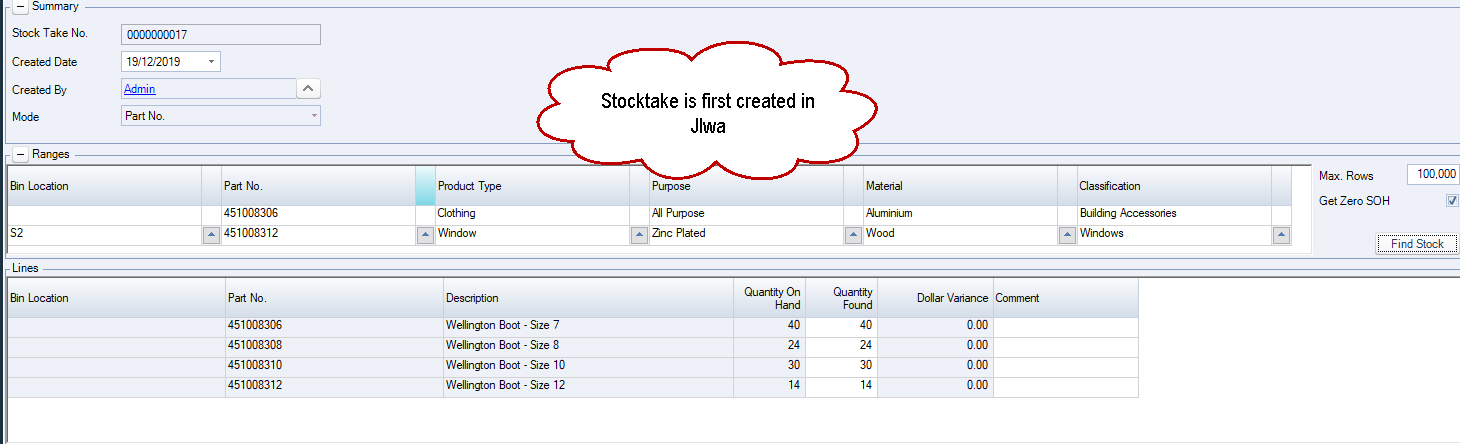Image resolution: width=1460 pixels, height=444 pixels.
Task: Toggle the Get Zero SOH checkbox
Action: (x=1452, y=201)
